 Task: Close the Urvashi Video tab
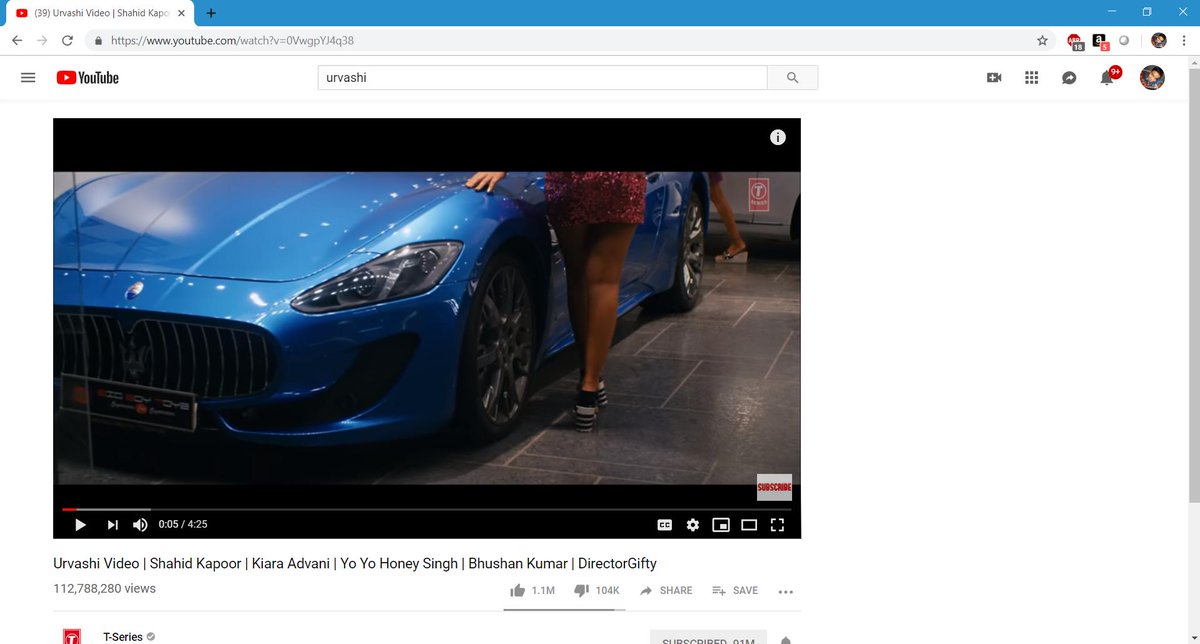181,13
